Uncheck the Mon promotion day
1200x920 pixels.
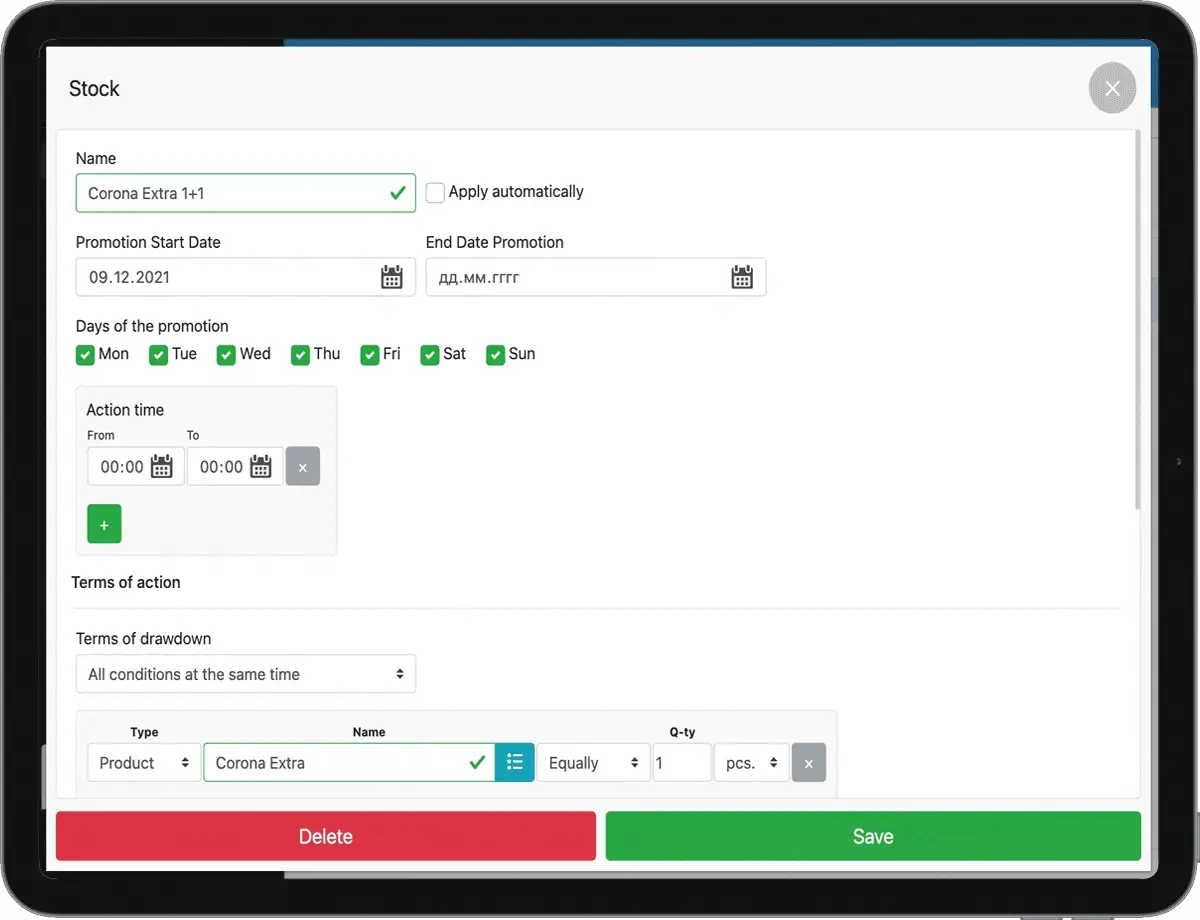[85, 354]
